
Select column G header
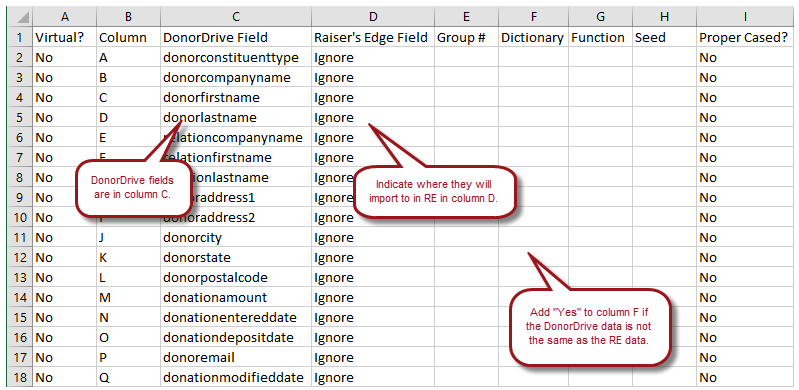point(600,17)
